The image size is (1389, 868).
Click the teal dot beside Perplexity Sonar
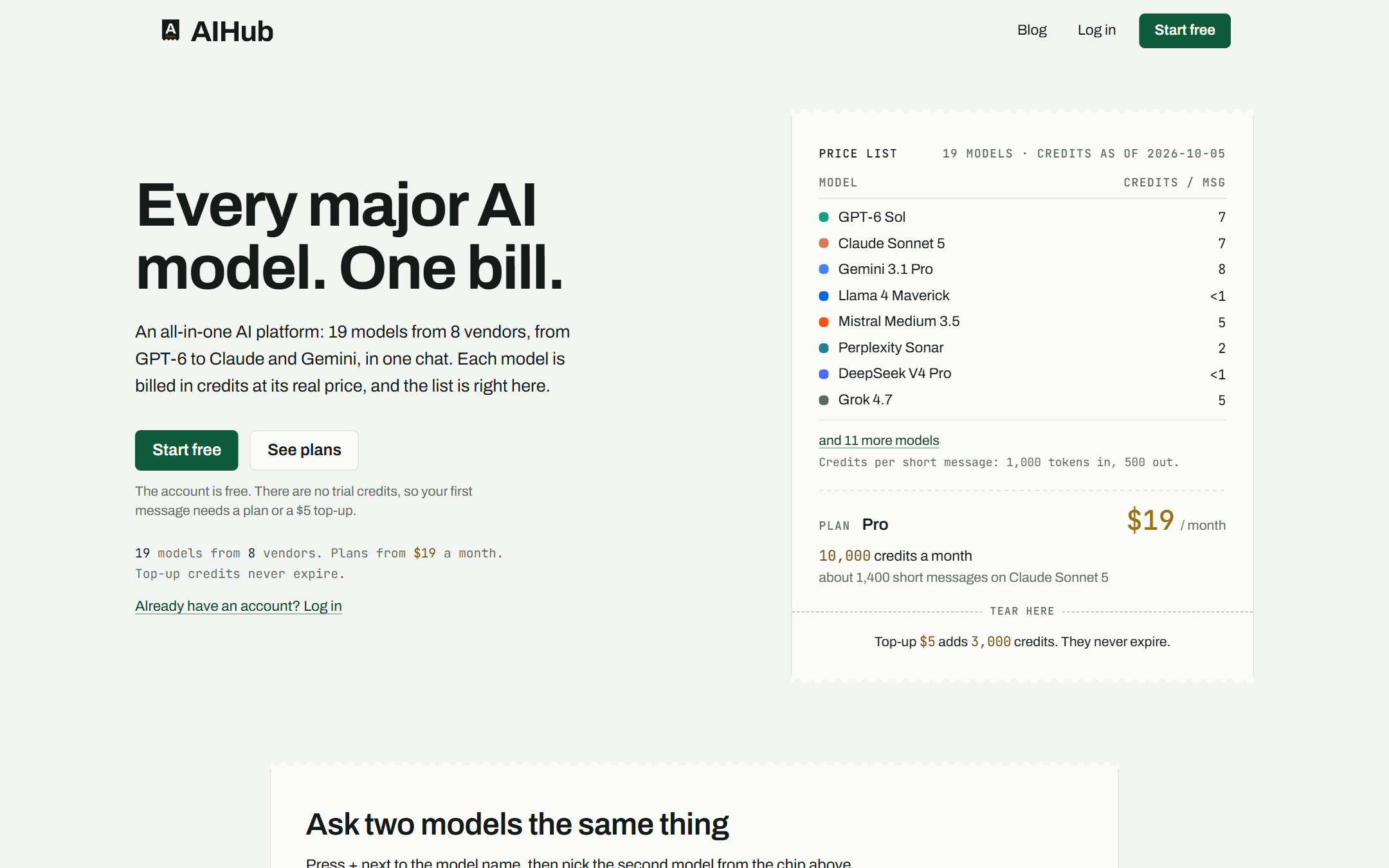824,348
